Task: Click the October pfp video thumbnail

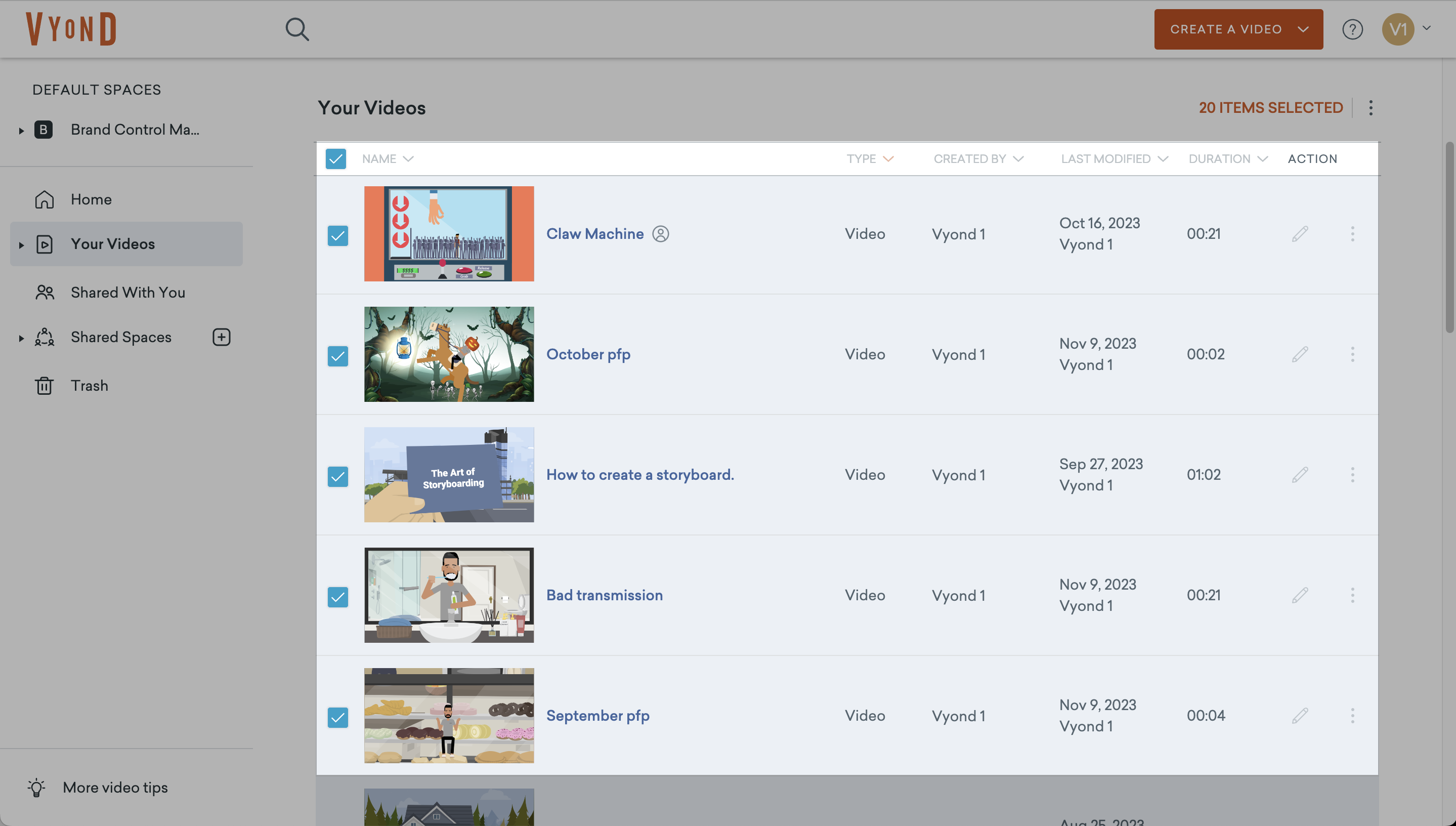Action: pos(448,354)
